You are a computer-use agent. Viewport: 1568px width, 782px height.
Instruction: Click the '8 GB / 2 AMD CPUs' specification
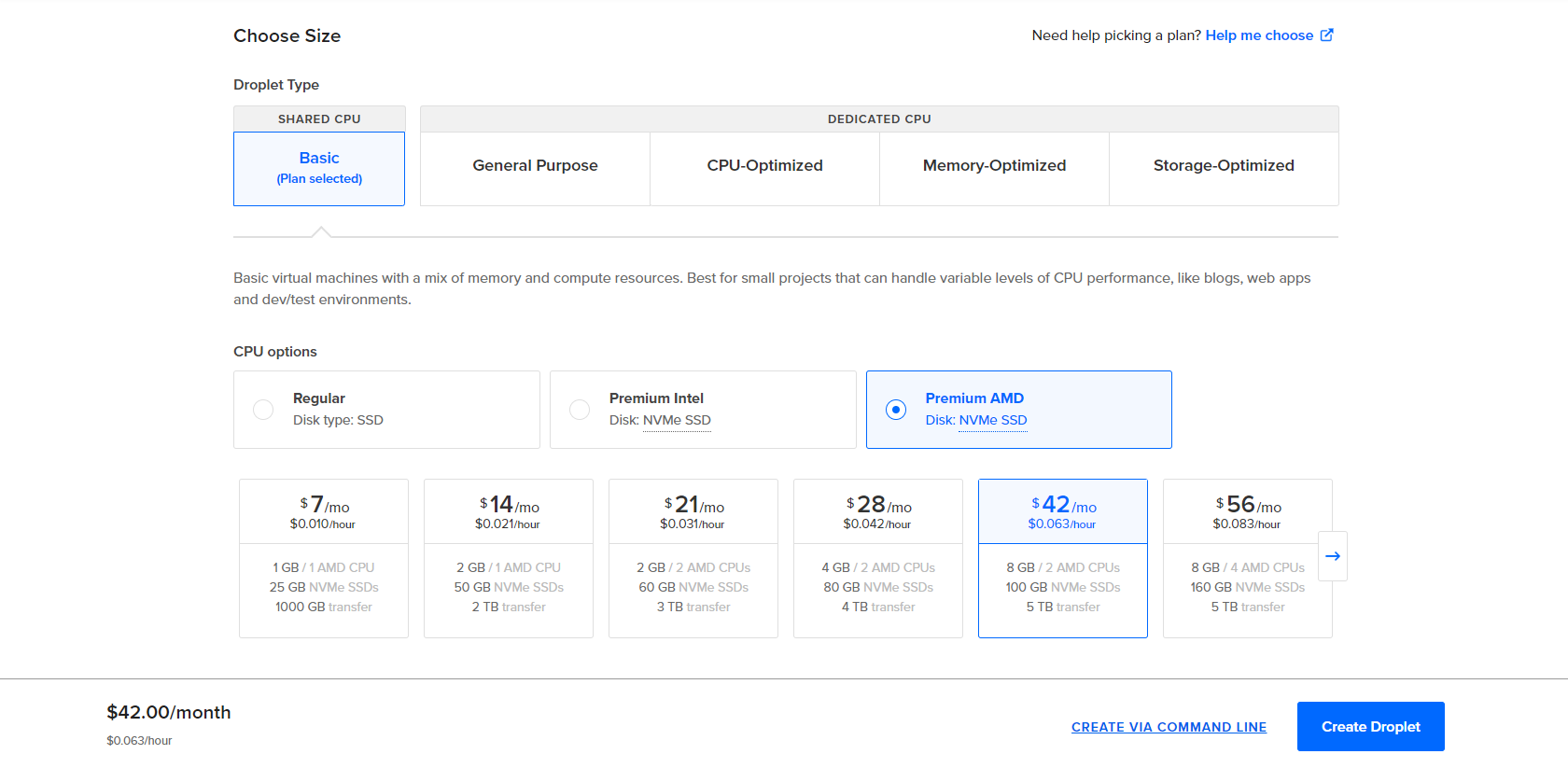tap(1063, 567)
